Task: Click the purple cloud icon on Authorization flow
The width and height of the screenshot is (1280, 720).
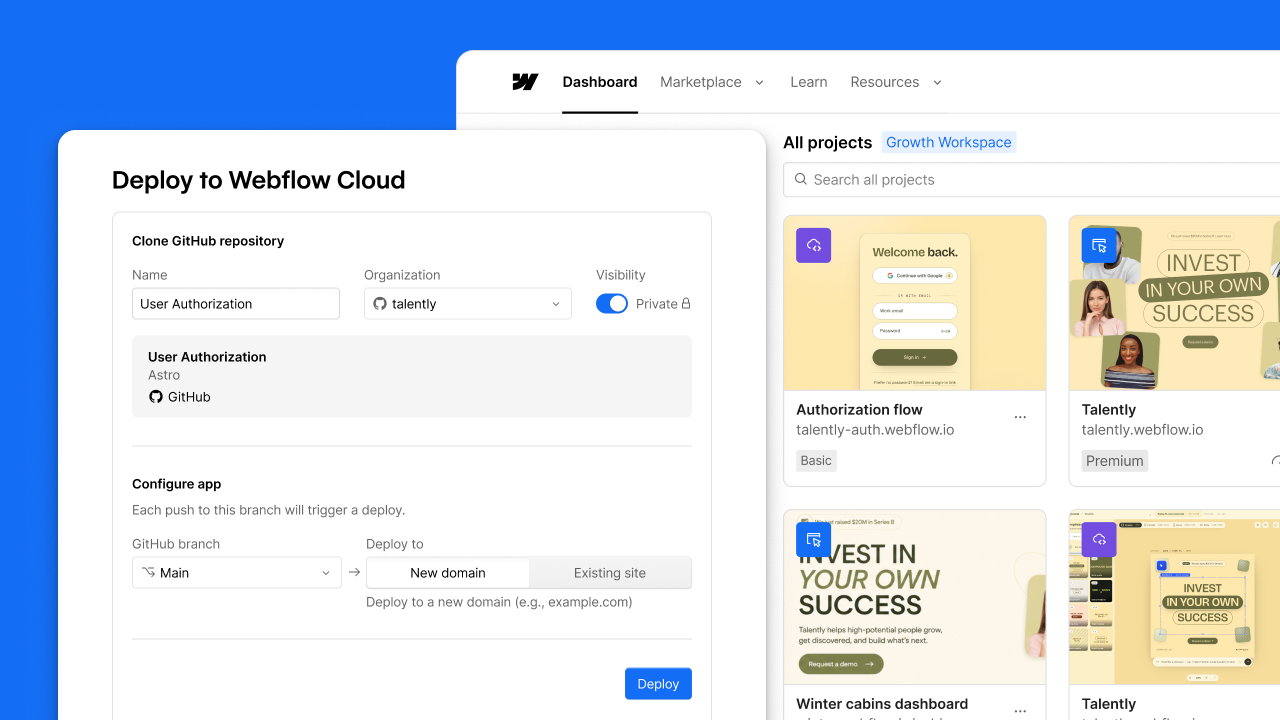Action: pos(813,245)
